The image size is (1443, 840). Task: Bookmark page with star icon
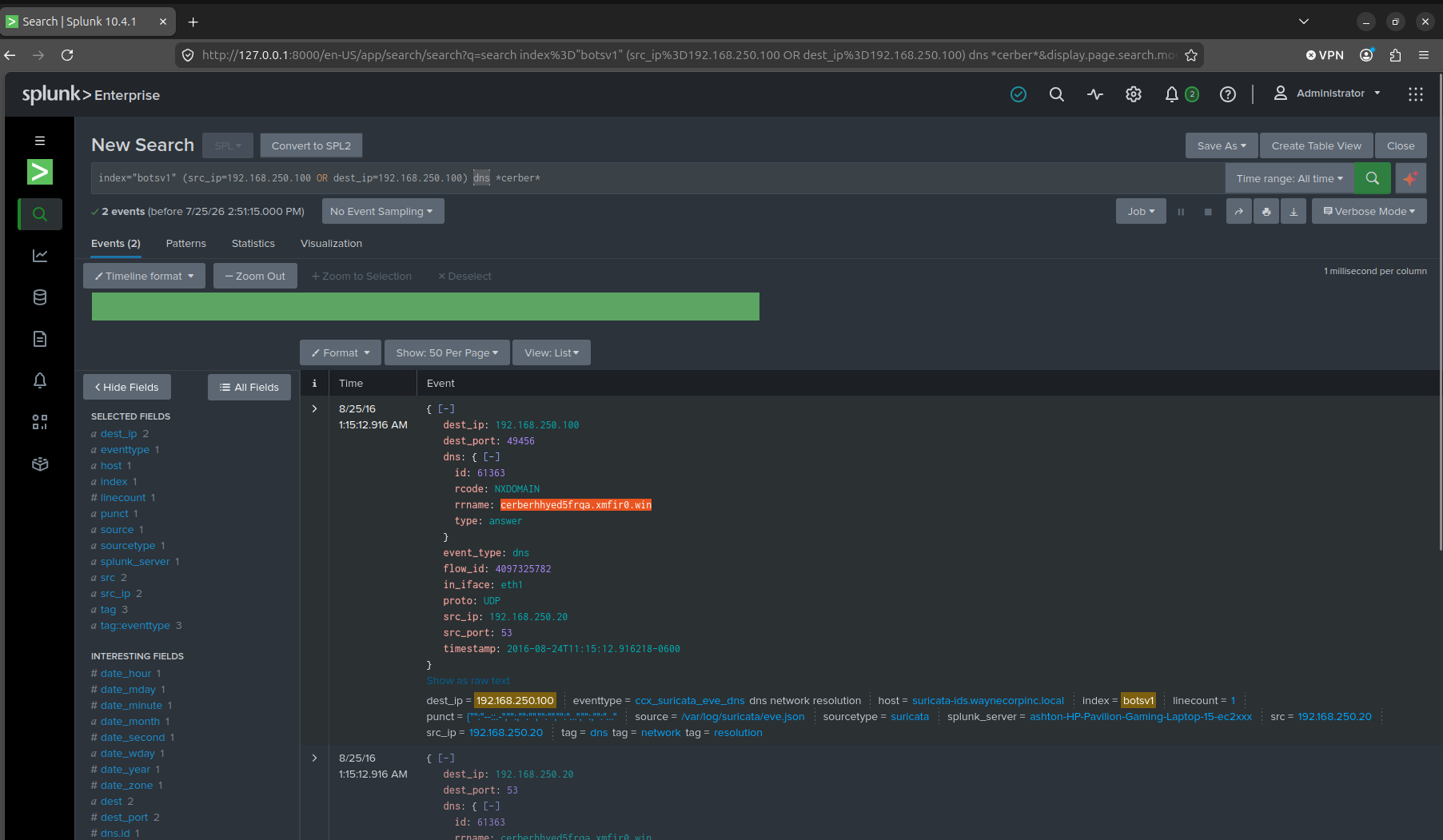[x=1190, y=55]
